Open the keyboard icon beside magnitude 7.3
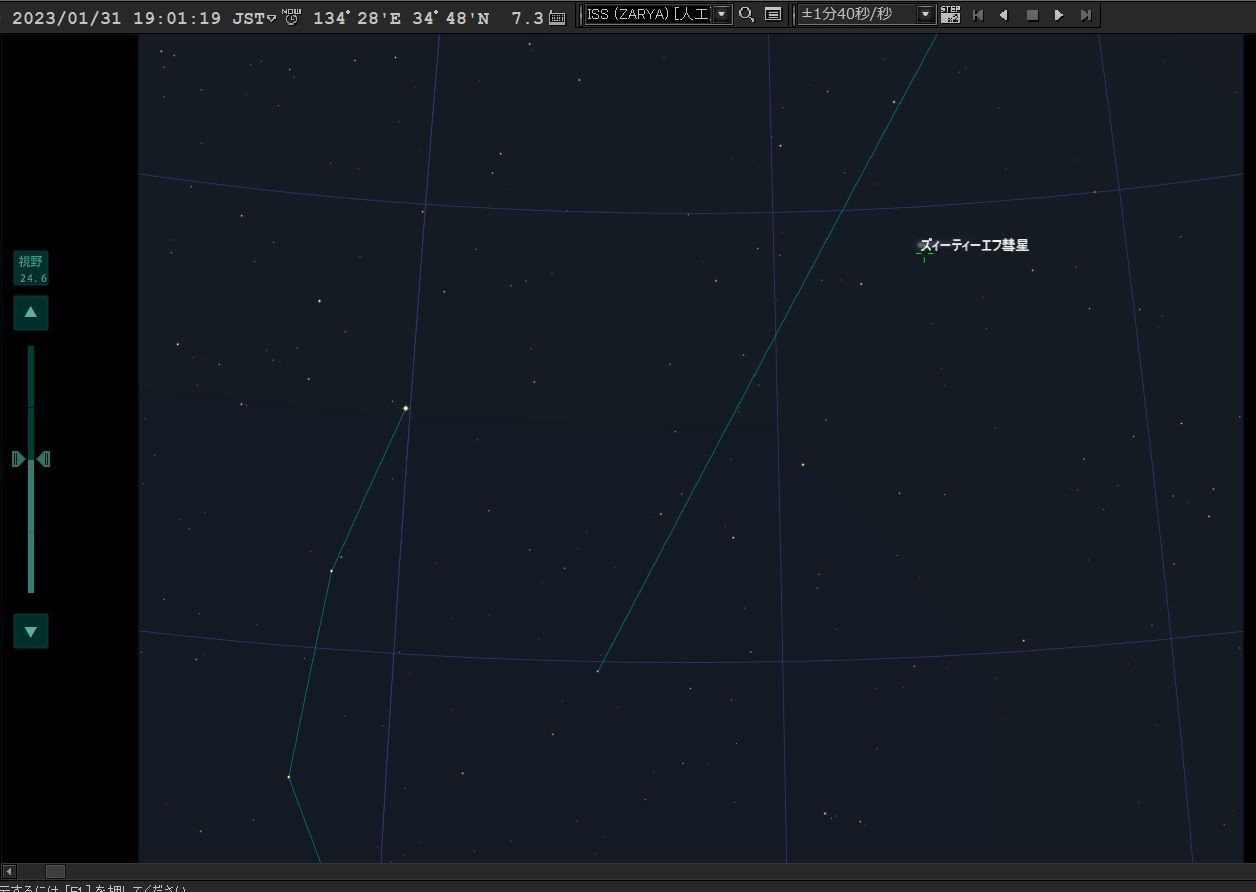Image resolution: width=1256 pixels, height=892 pixels. (x=557, y=17)
